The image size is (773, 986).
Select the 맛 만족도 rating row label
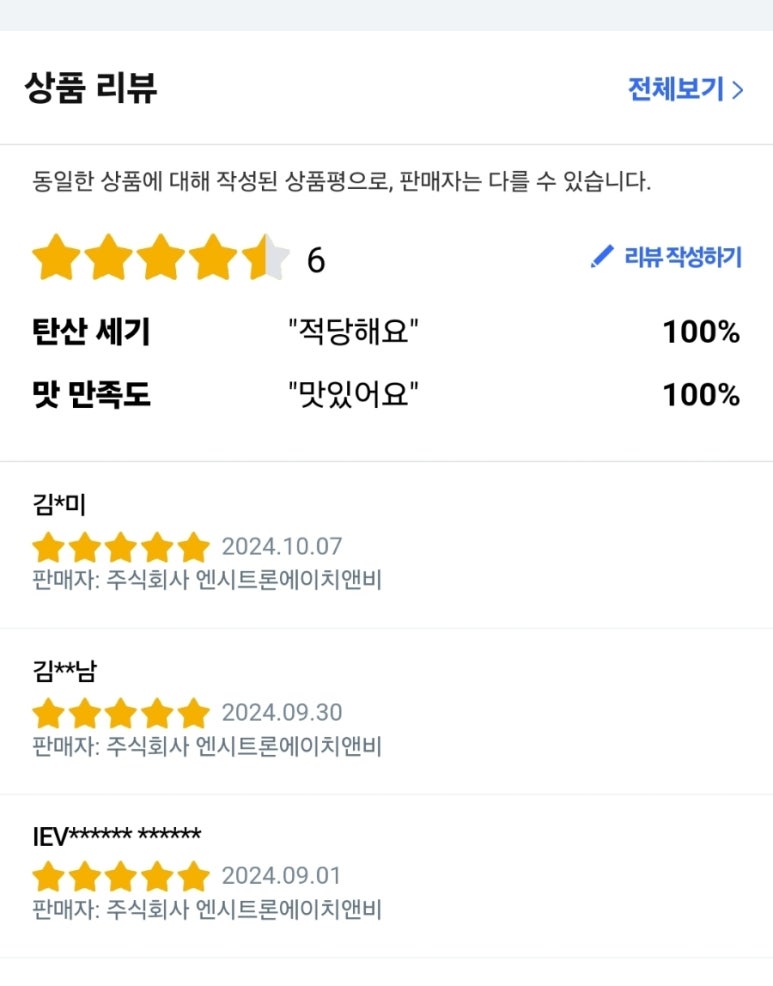pyautogui.click(x=91, y=395)
